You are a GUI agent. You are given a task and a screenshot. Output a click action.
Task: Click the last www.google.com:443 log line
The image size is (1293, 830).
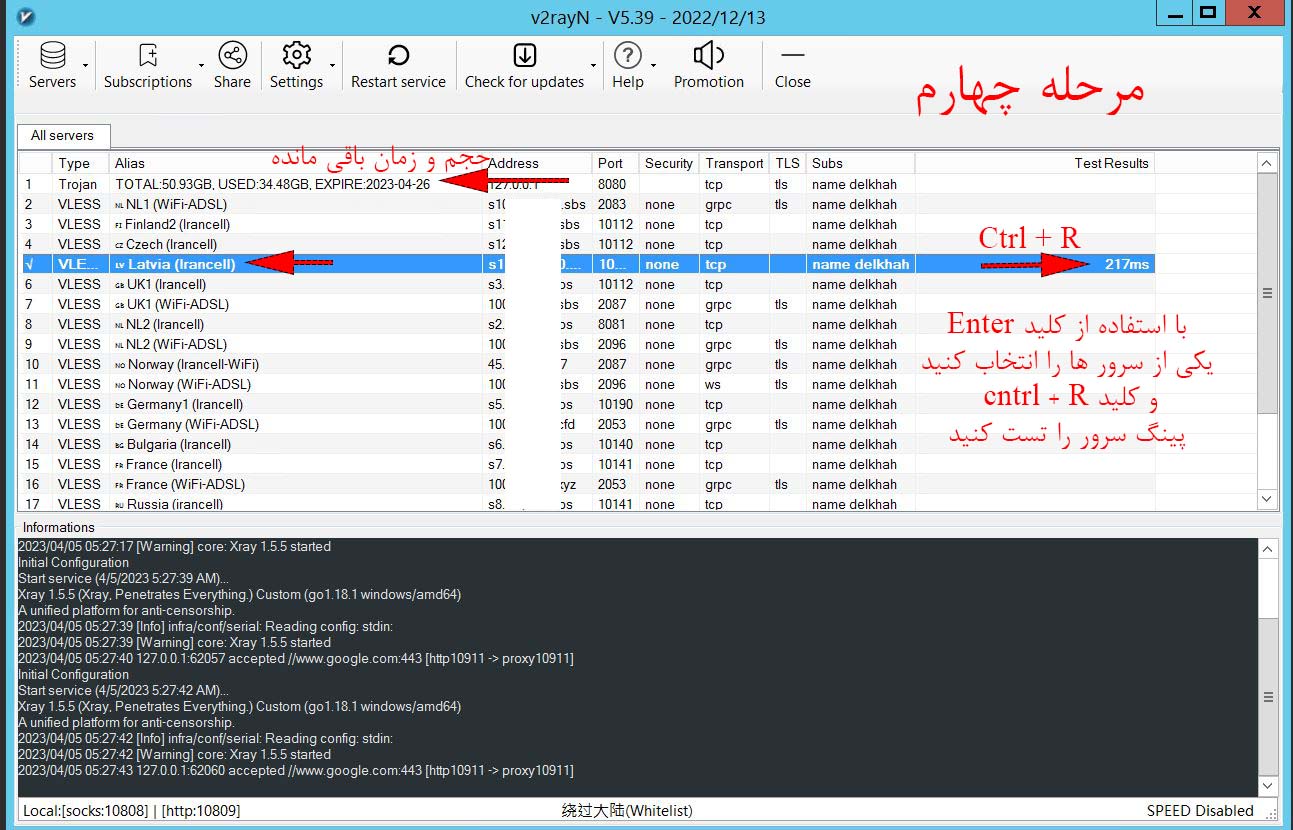[296, 771]
